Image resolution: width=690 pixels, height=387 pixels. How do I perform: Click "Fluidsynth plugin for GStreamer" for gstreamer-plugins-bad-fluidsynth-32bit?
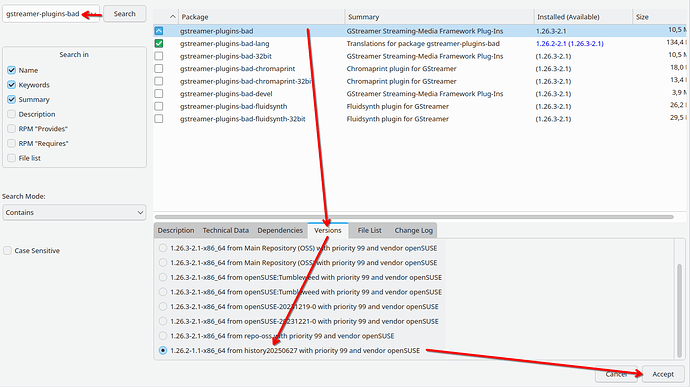(x=397, y=119)
